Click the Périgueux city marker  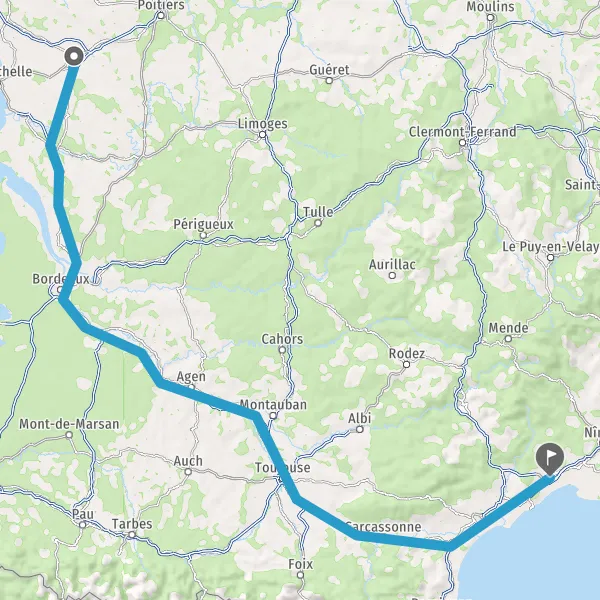coord(204,235)
